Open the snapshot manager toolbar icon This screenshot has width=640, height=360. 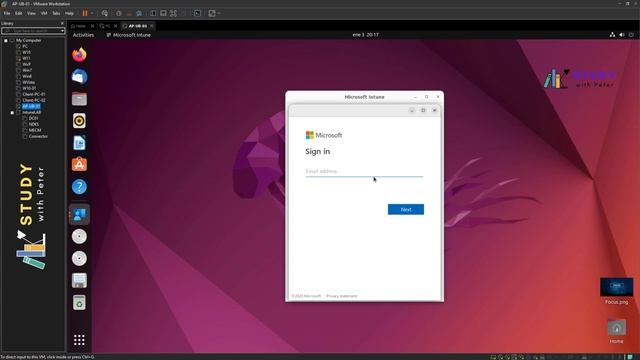[x=139, y=13]
